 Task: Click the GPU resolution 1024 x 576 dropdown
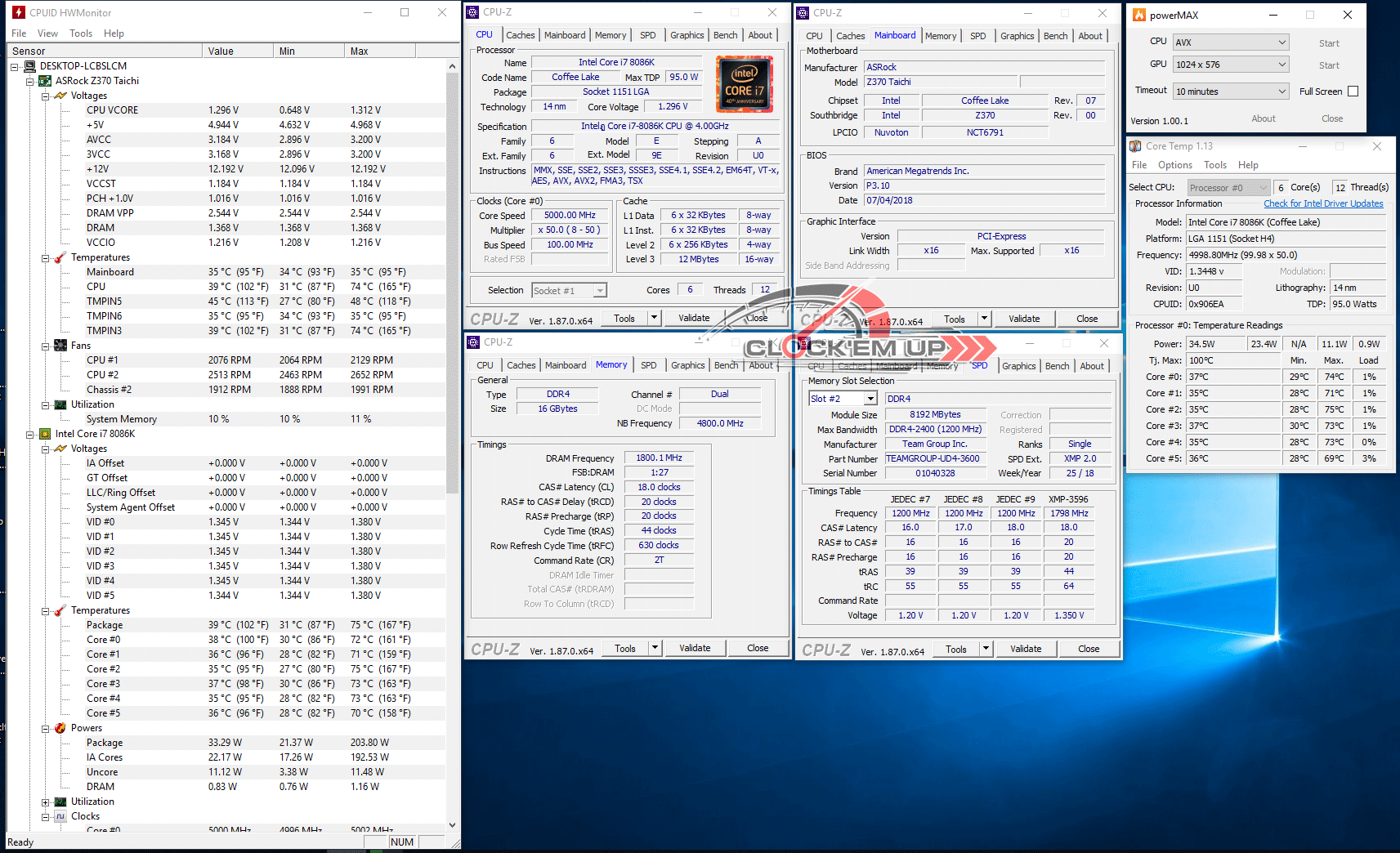tap(1231, 65)
